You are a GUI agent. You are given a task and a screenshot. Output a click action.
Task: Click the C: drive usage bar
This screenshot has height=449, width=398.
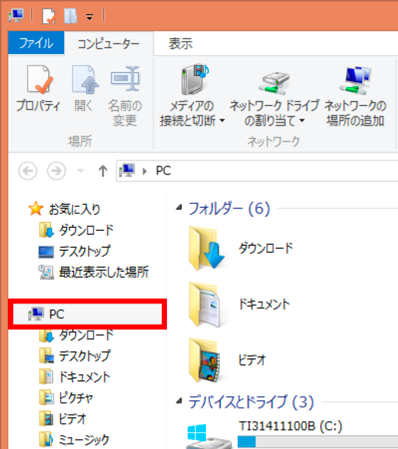click(x=318, y=442)
